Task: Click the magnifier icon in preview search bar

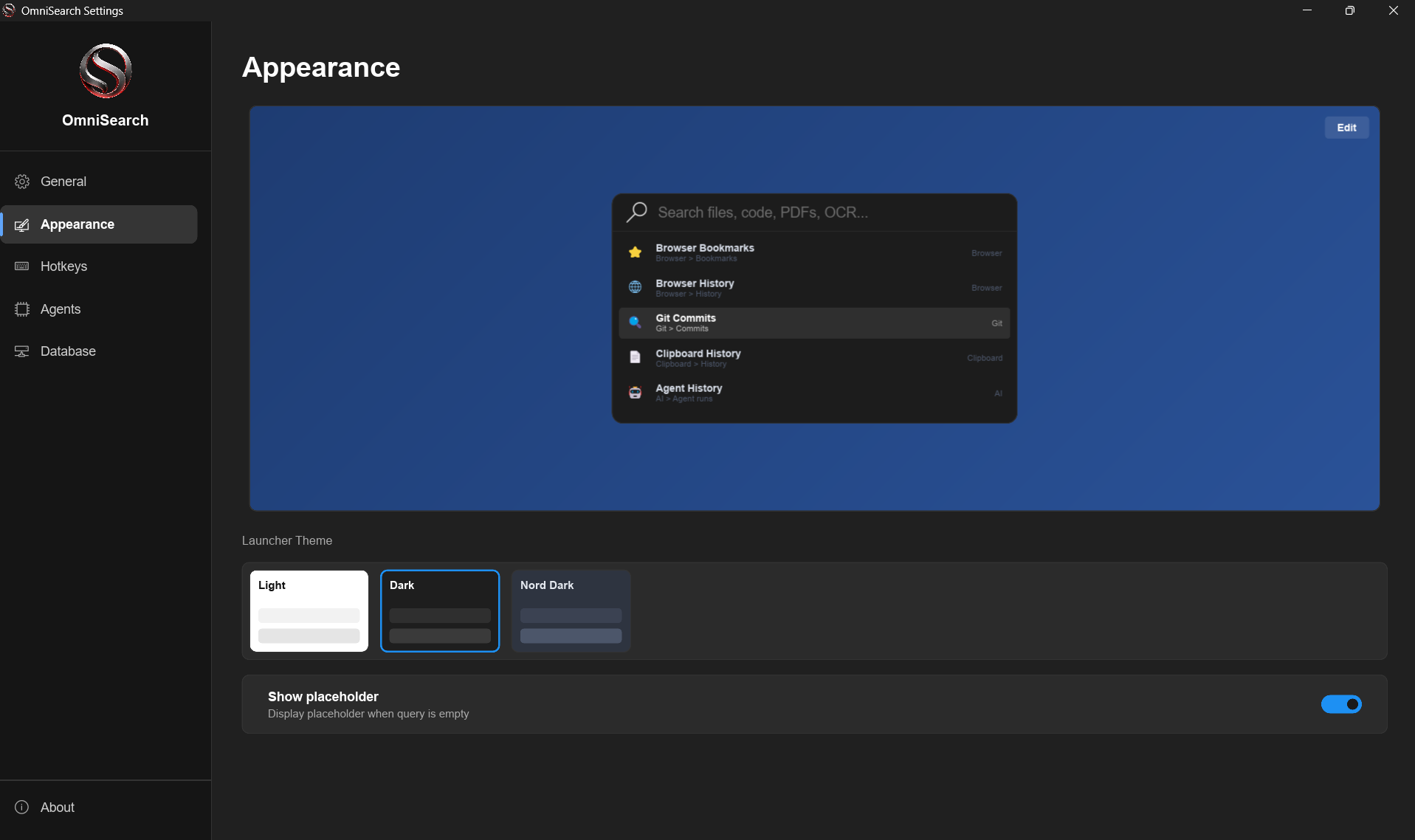Action: 636,213
